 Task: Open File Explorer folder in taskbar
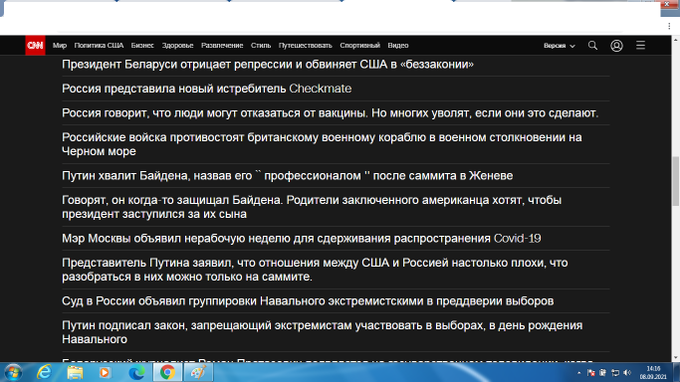click(75, 372)
